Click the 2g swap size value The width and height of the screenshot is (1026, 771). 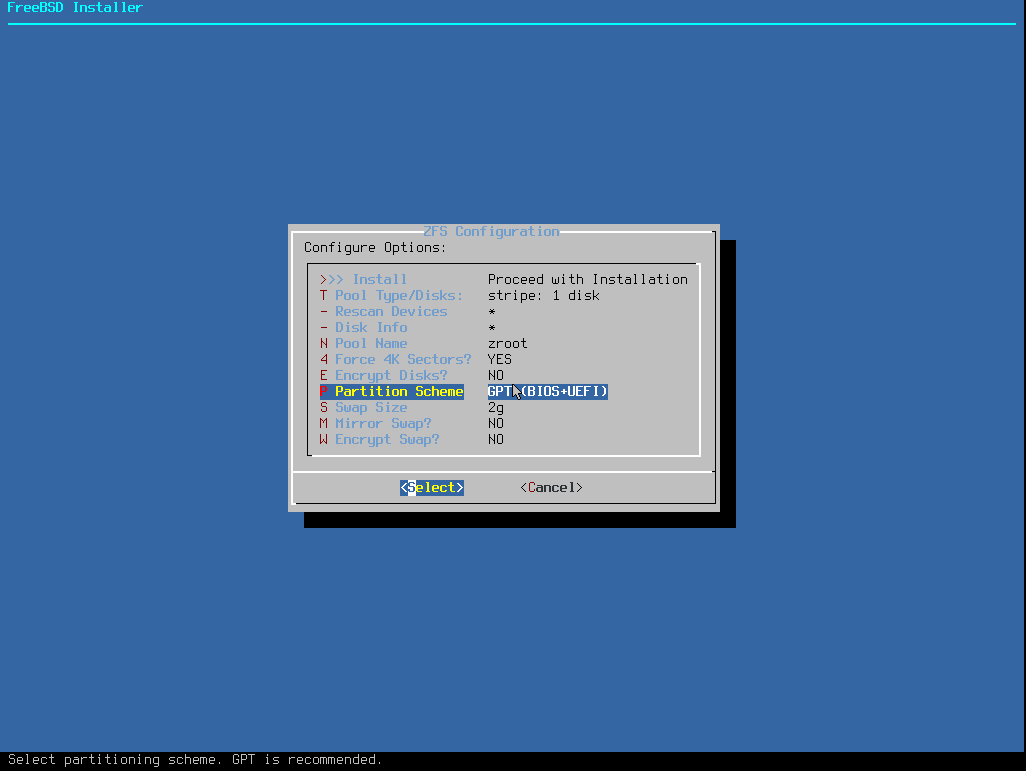click(496, 407)
